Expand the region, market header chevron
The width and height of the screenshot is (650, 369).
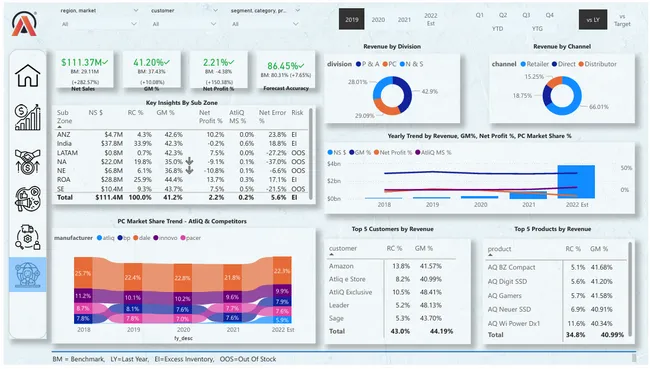click(x=136, y=10)
